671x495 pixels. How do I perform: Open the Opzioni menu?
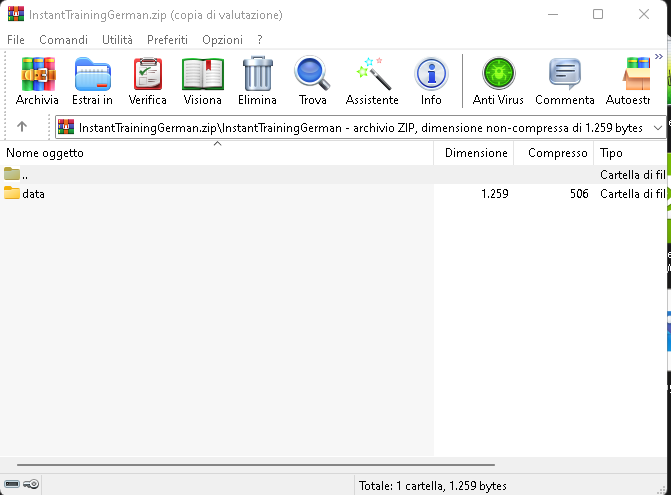coord(223,40)
